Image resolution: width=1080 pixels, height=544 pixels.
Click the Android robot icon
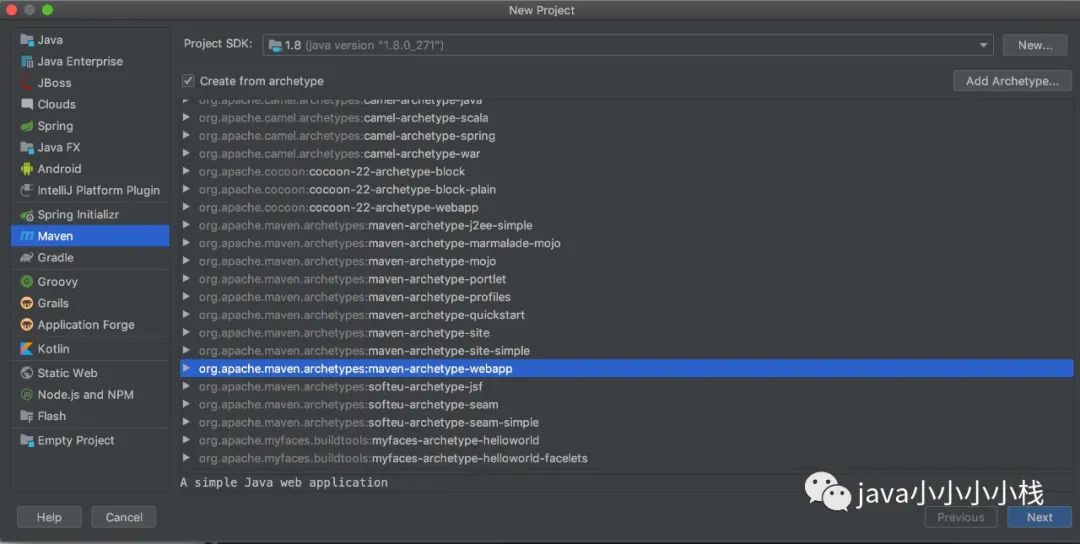(x=27, y=169)
